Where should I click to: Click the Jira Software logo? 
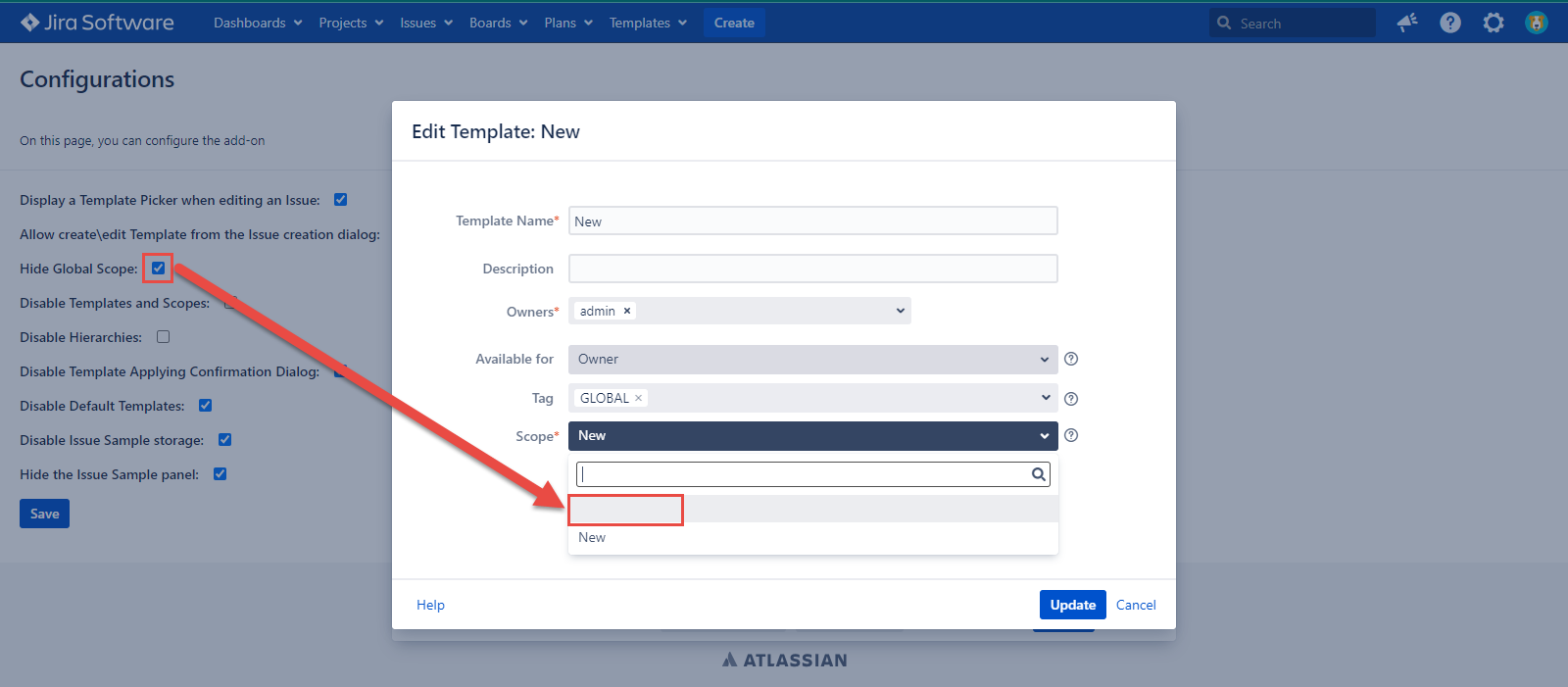pos(97,23)
